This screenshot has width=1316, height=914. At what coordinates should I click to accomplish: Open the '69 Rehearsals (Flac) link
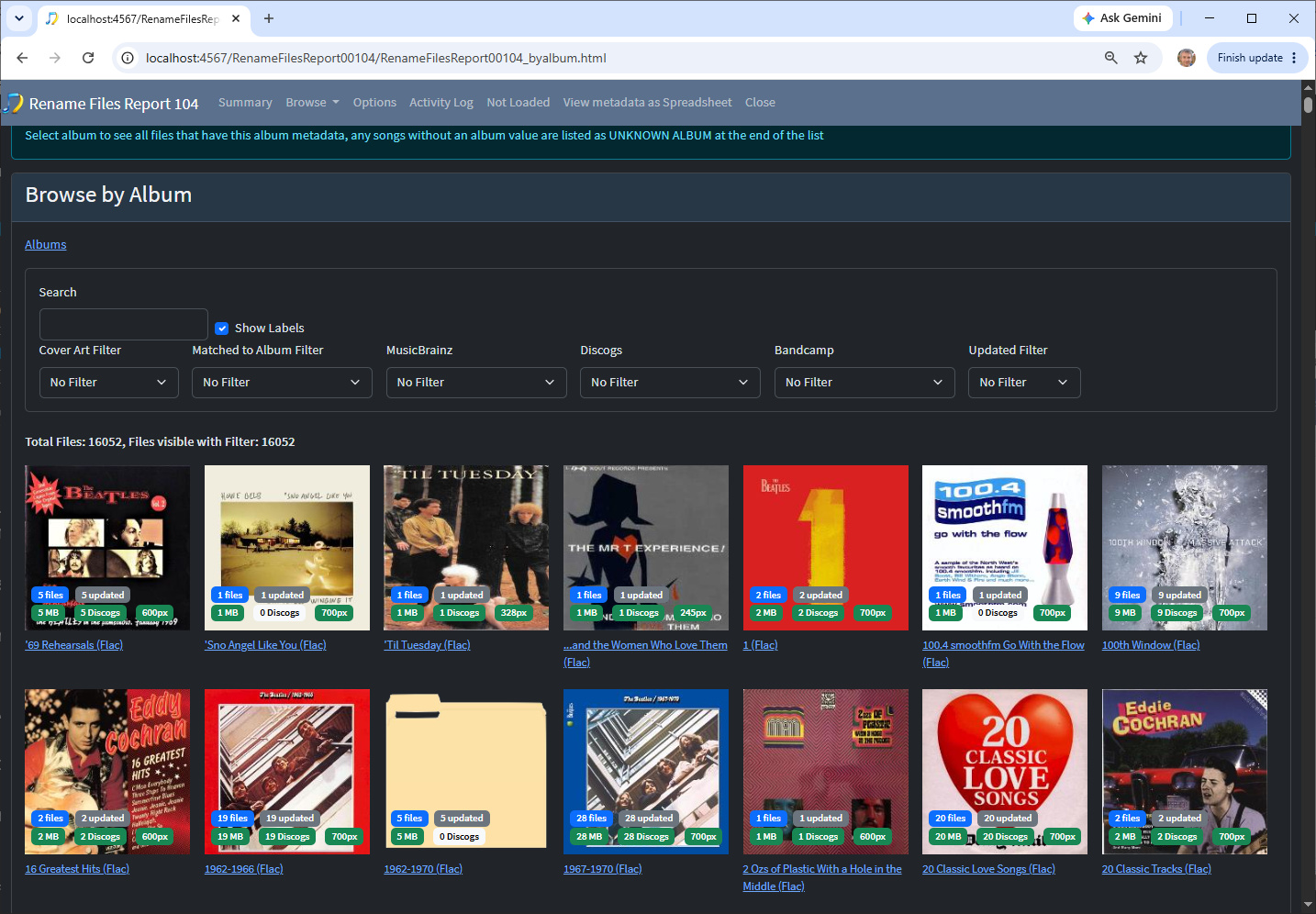(x=74, y=645)
